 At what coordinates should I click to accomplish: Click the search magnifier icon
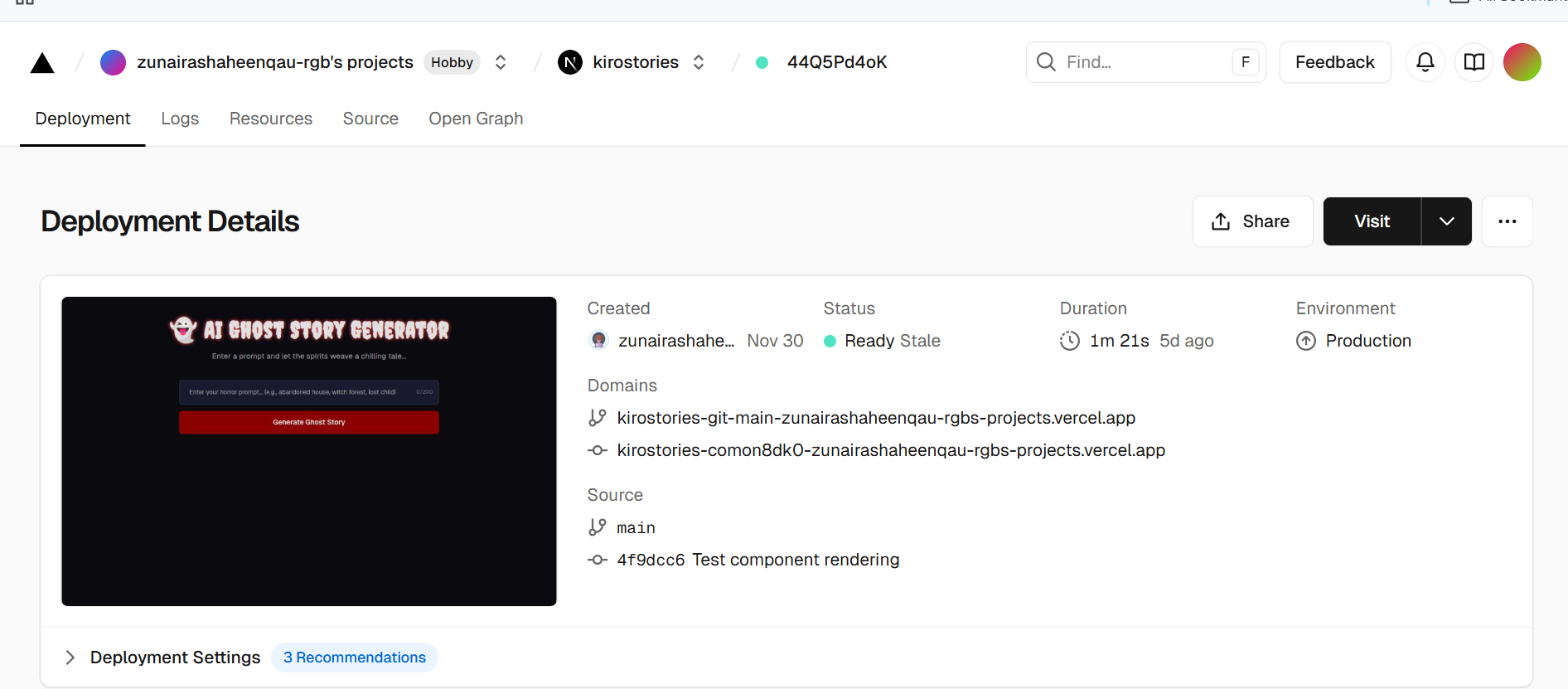point(1046,62)
